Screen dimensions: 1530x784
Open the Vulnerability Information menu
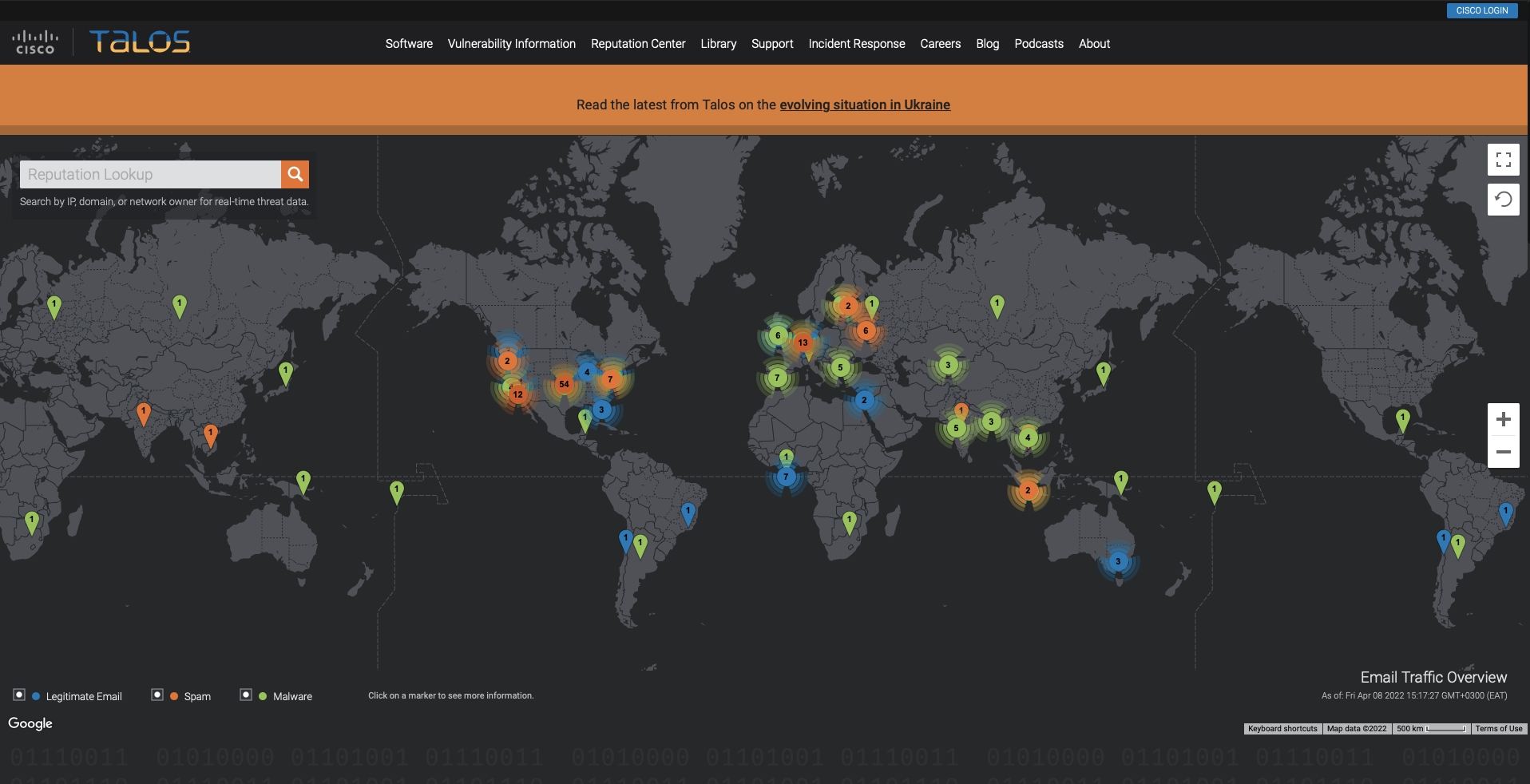(x=511, y=44)
